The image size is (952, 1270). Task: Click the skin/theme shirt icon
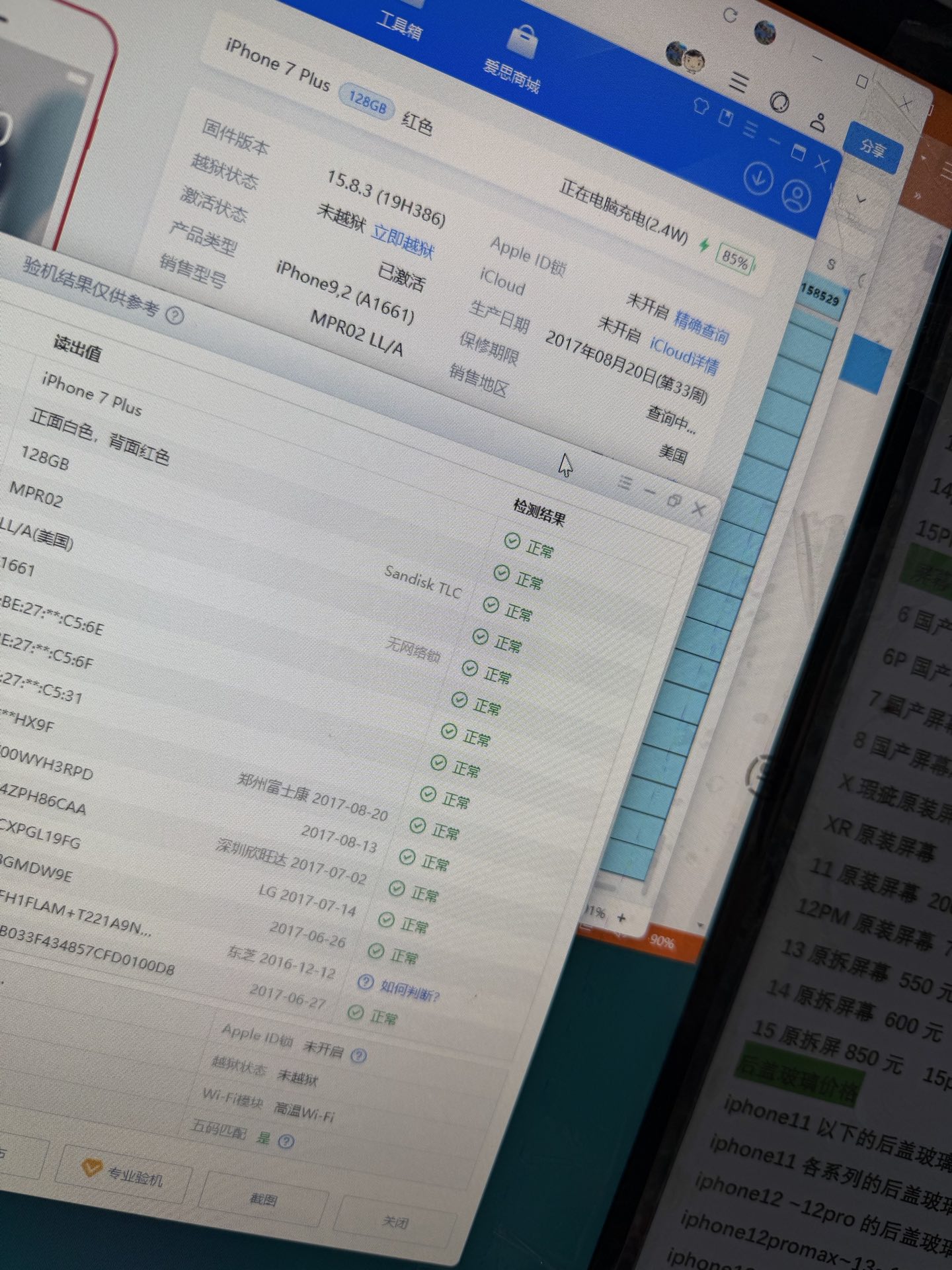(701, 106)
